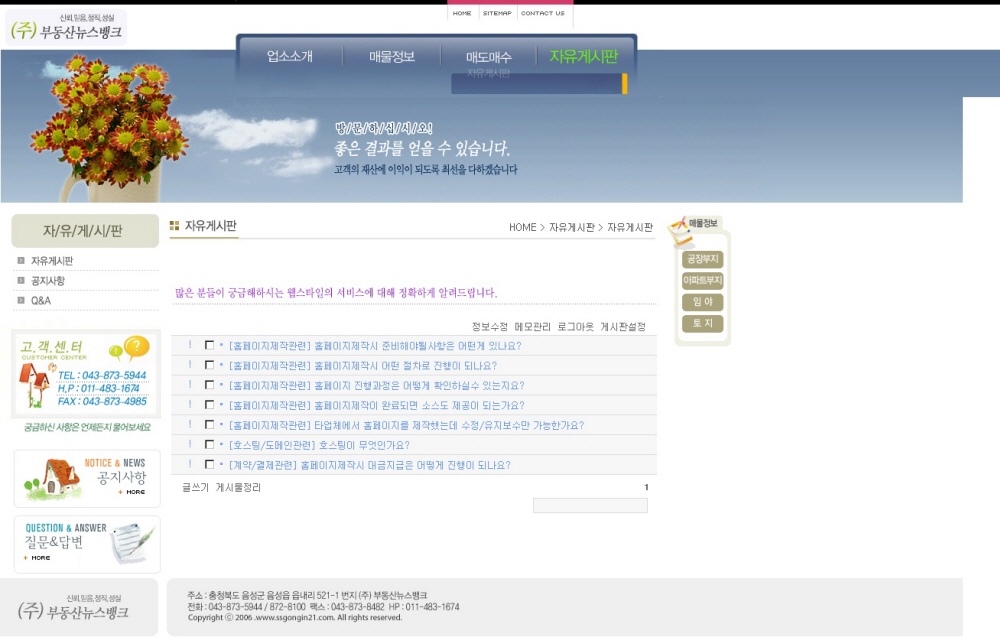Select Q&A in the left sidebar

(x=41, y=300)
